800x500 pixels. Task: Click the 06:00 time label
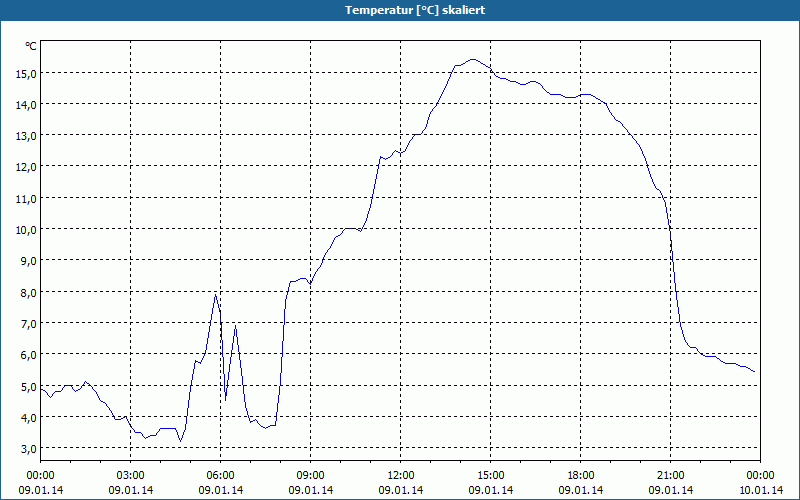[220, 476]
